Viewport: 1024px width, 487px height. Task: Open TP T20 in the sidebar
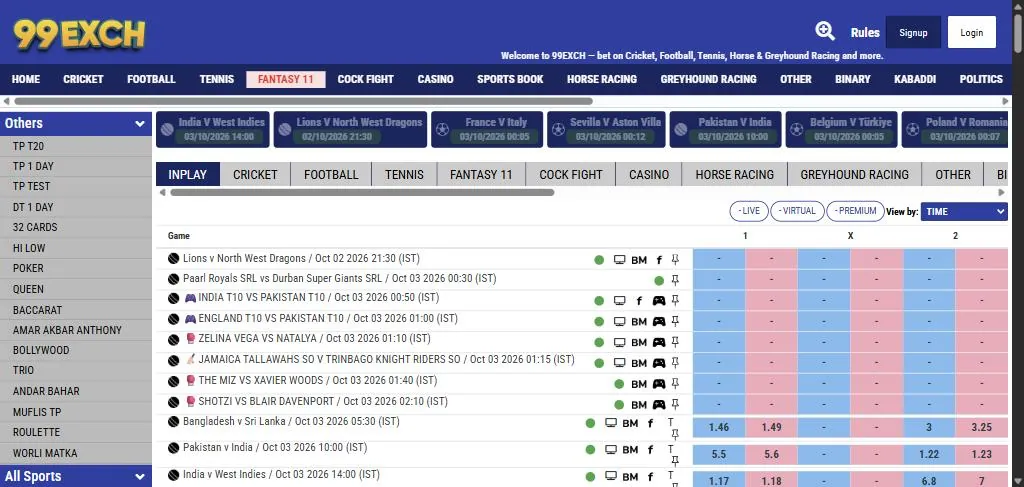point(76,146)
